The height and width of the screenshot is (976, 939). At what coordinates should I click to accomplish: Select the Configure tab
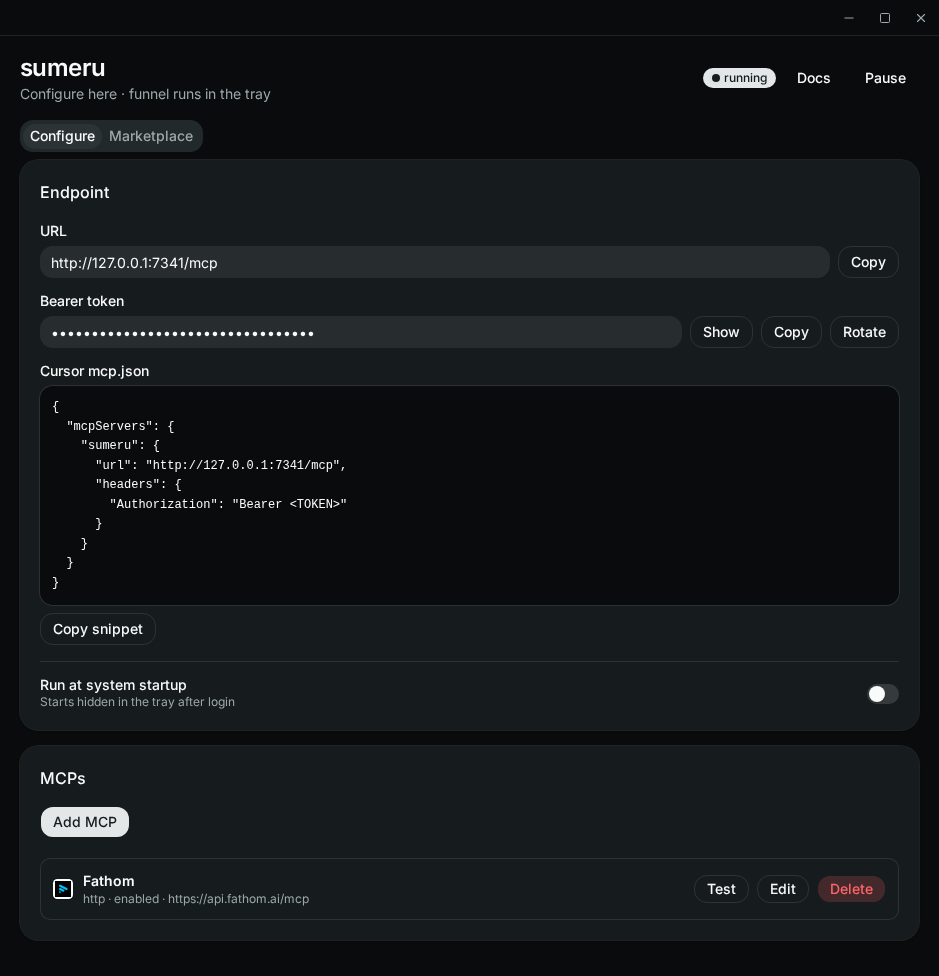tap(62, 136)
